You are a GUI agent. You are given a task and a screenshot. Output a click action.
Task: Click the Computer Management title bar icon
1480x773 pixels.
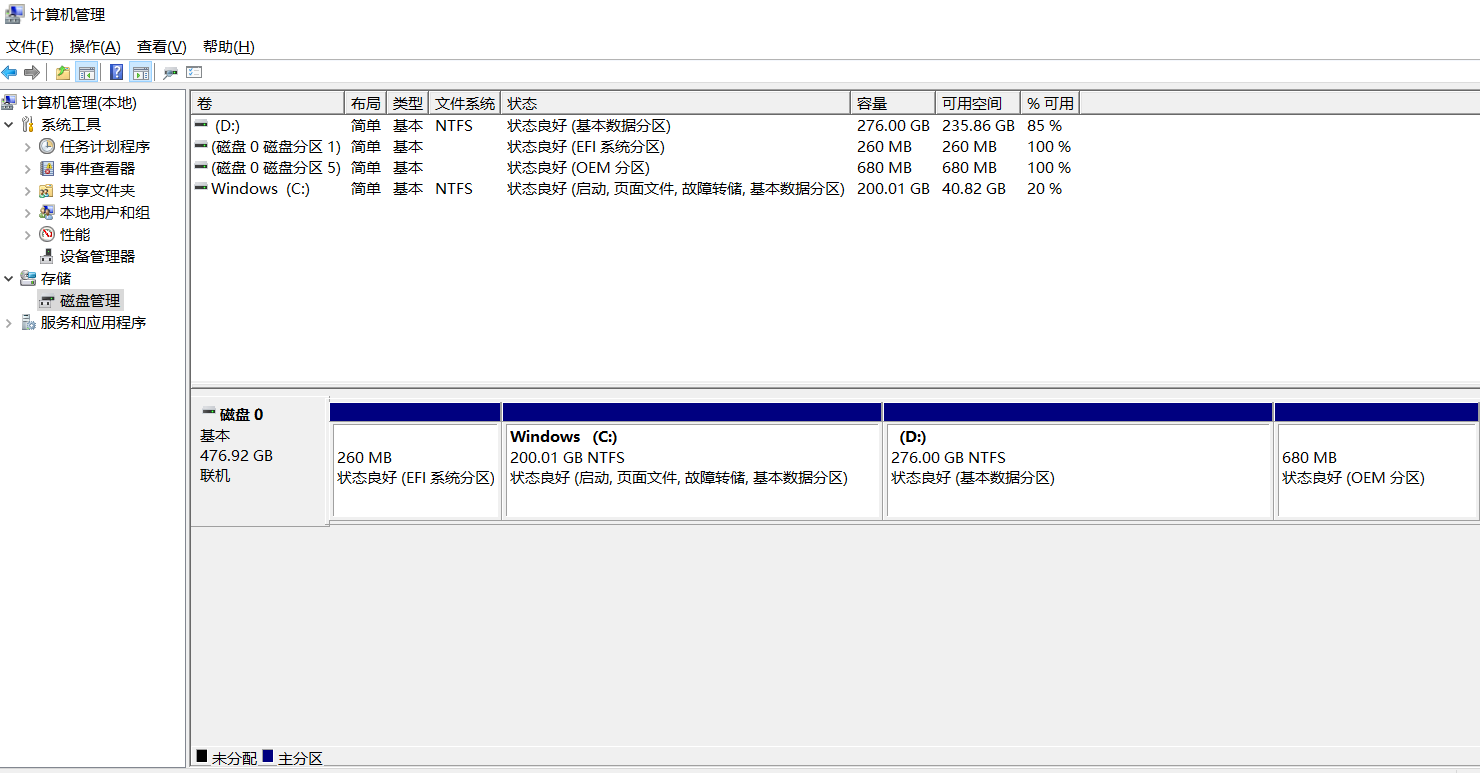click(15, 14)
